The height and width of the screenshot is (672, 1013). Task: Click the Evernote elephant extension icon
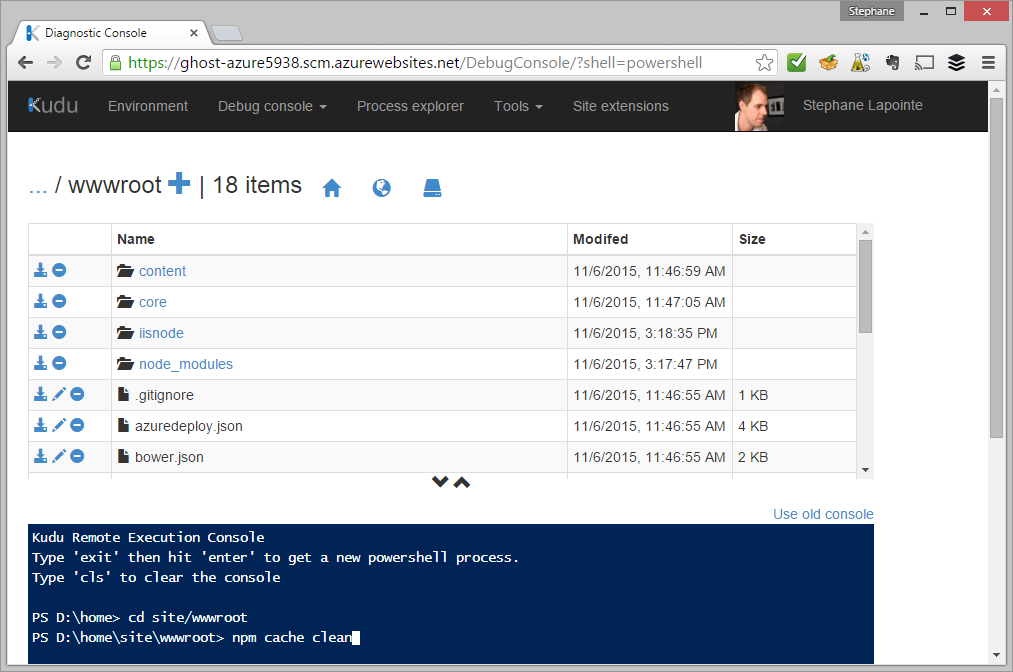(893, 63)
